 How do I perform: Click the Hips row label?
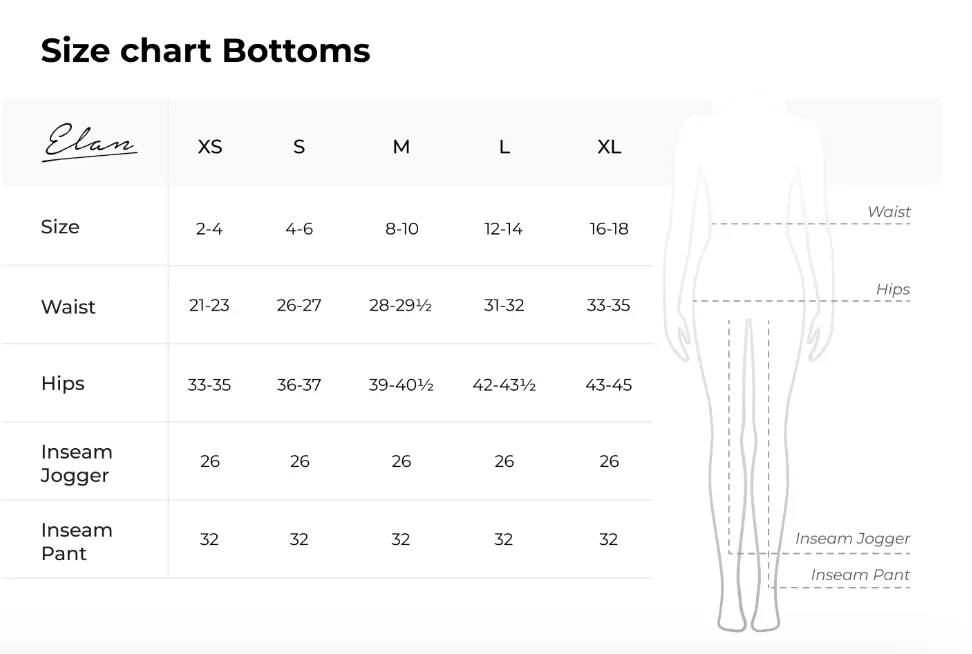coord(63,384)
